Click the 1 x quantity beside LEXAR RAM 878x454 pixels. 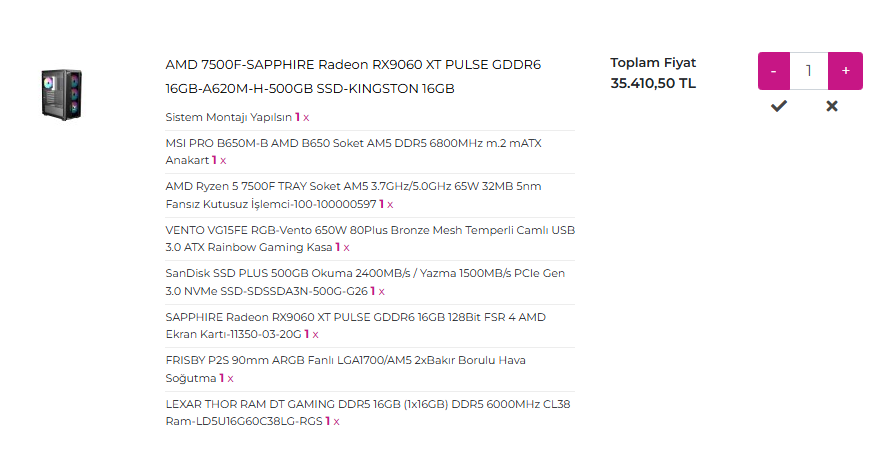[x=332, y=422]
